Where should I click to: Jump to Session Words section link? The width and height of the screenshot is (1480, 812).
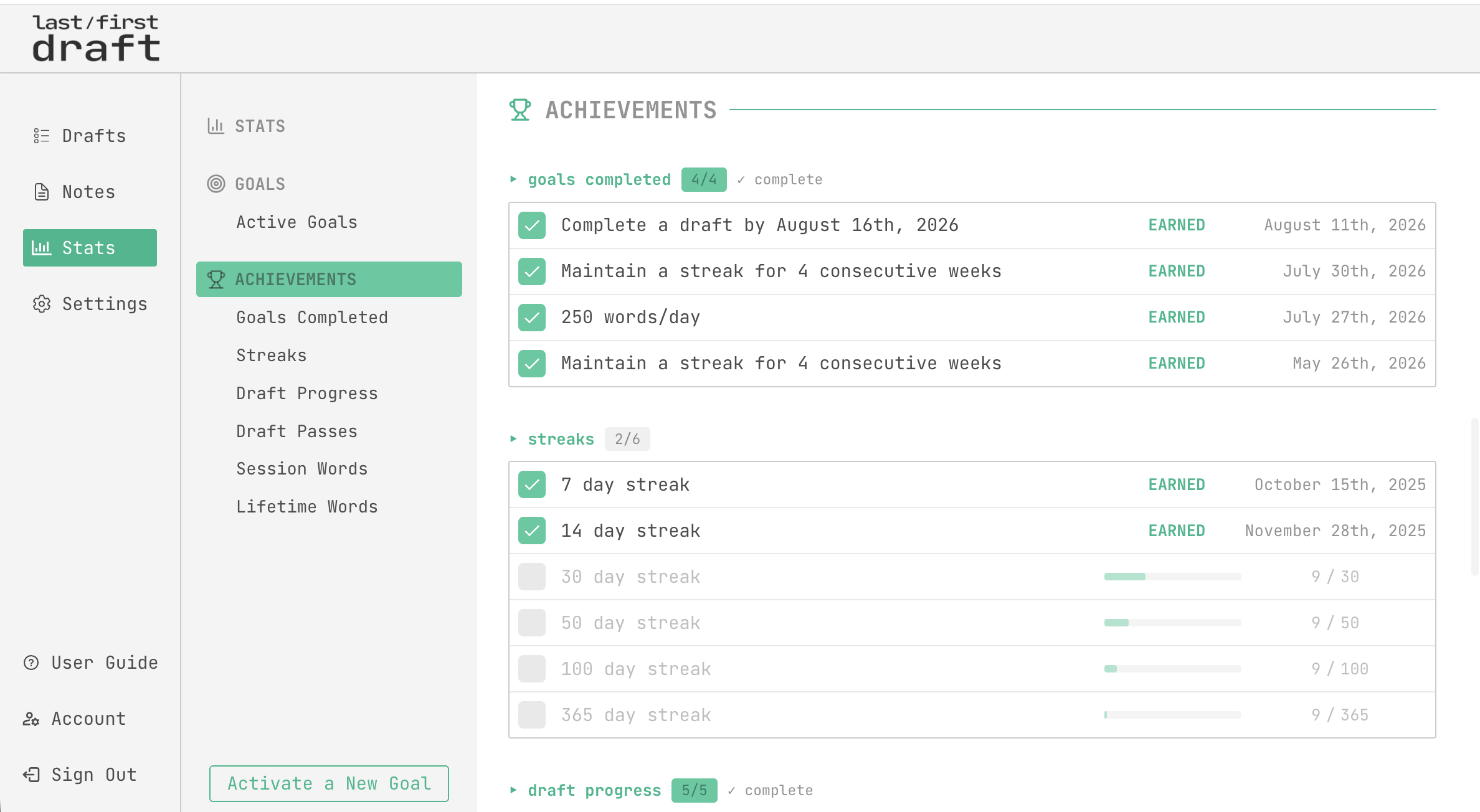302,469
